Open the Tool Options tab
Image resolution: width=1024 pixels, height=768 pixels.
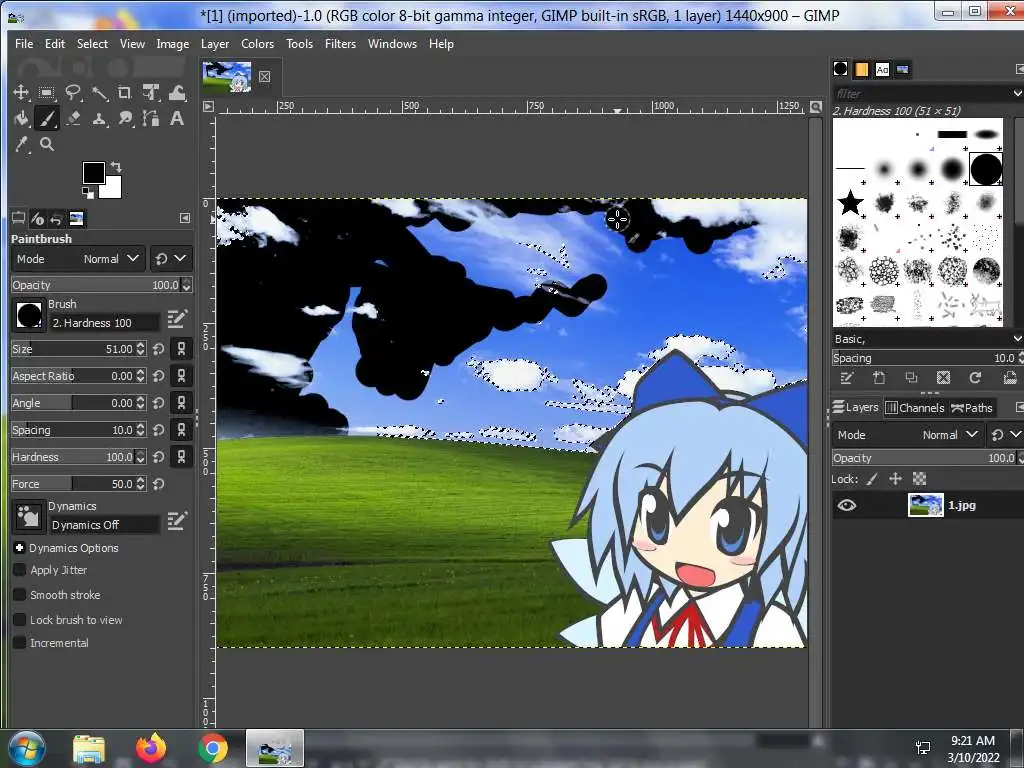[18, 218]
